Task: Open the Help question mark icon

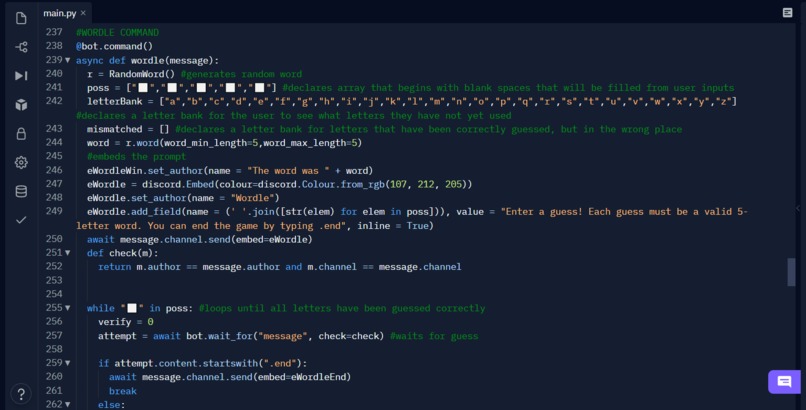Action: point(21,394)
